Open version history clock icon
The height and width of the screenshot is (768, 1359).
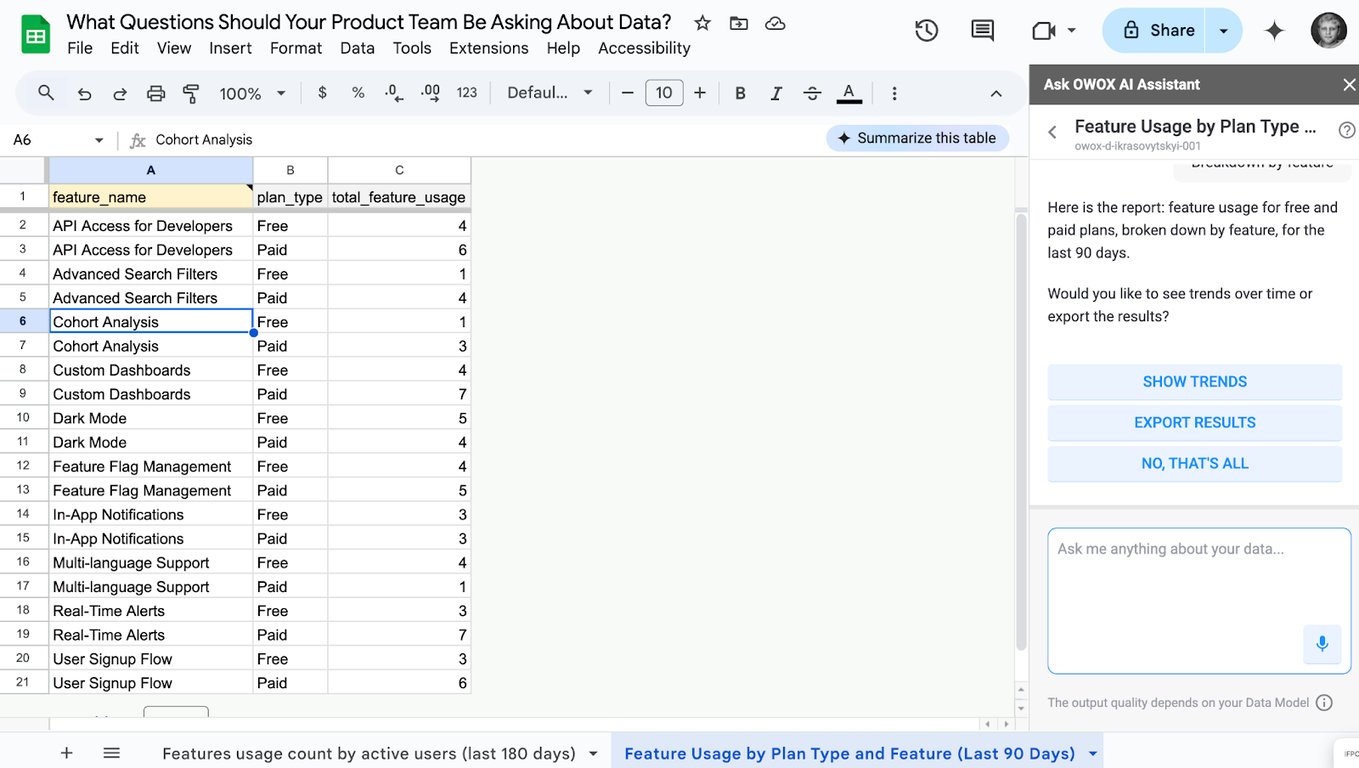(x=927, y=31)
